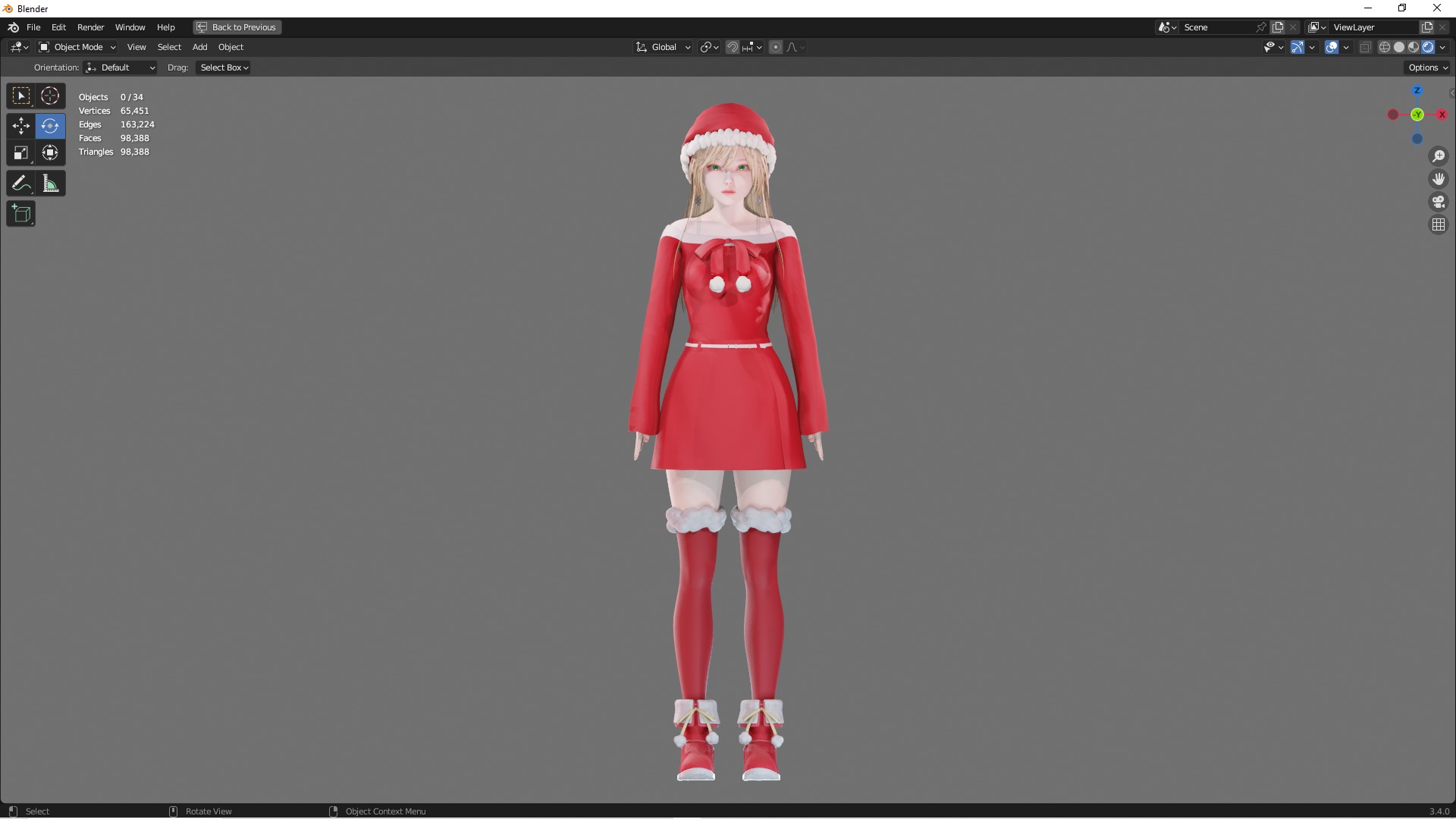Viewport: 1456px width, 819px height.
Task: Toggle snapping magnet on
Action: pos(733,47)
